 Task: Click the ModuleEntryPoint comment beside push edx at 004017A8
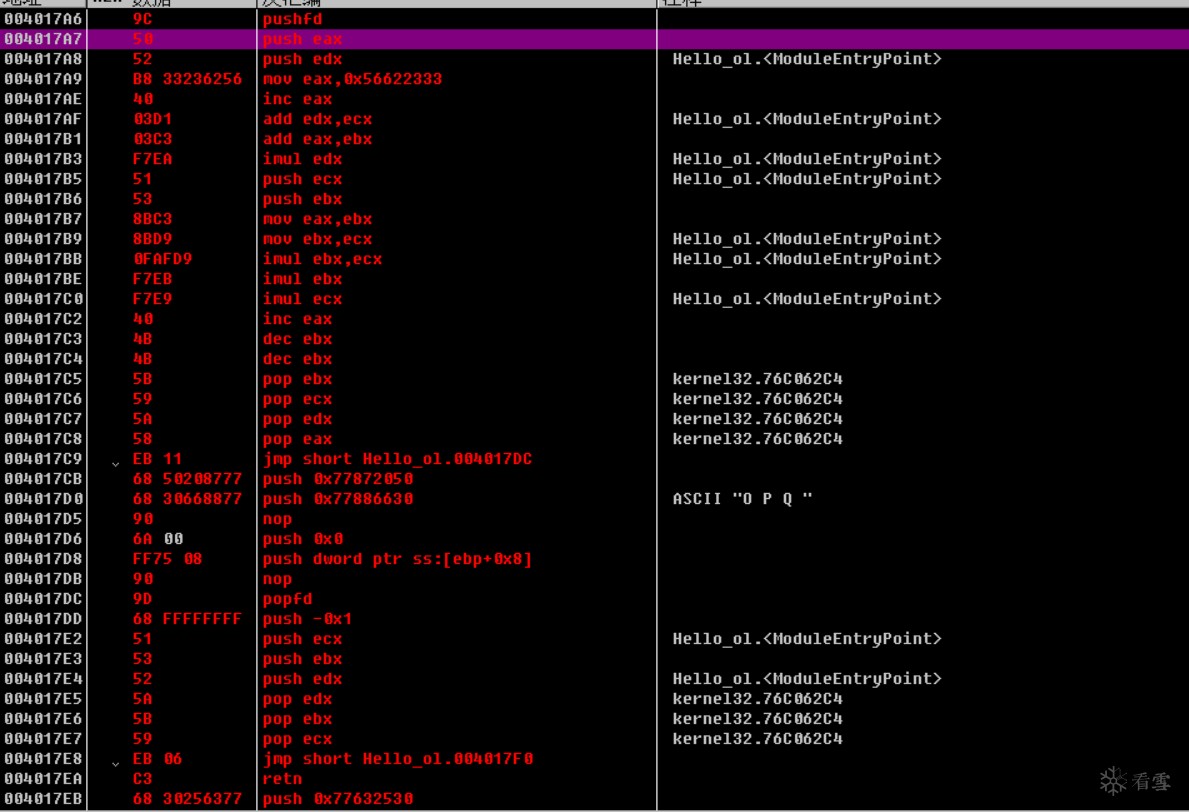click(x=807, y=59)
